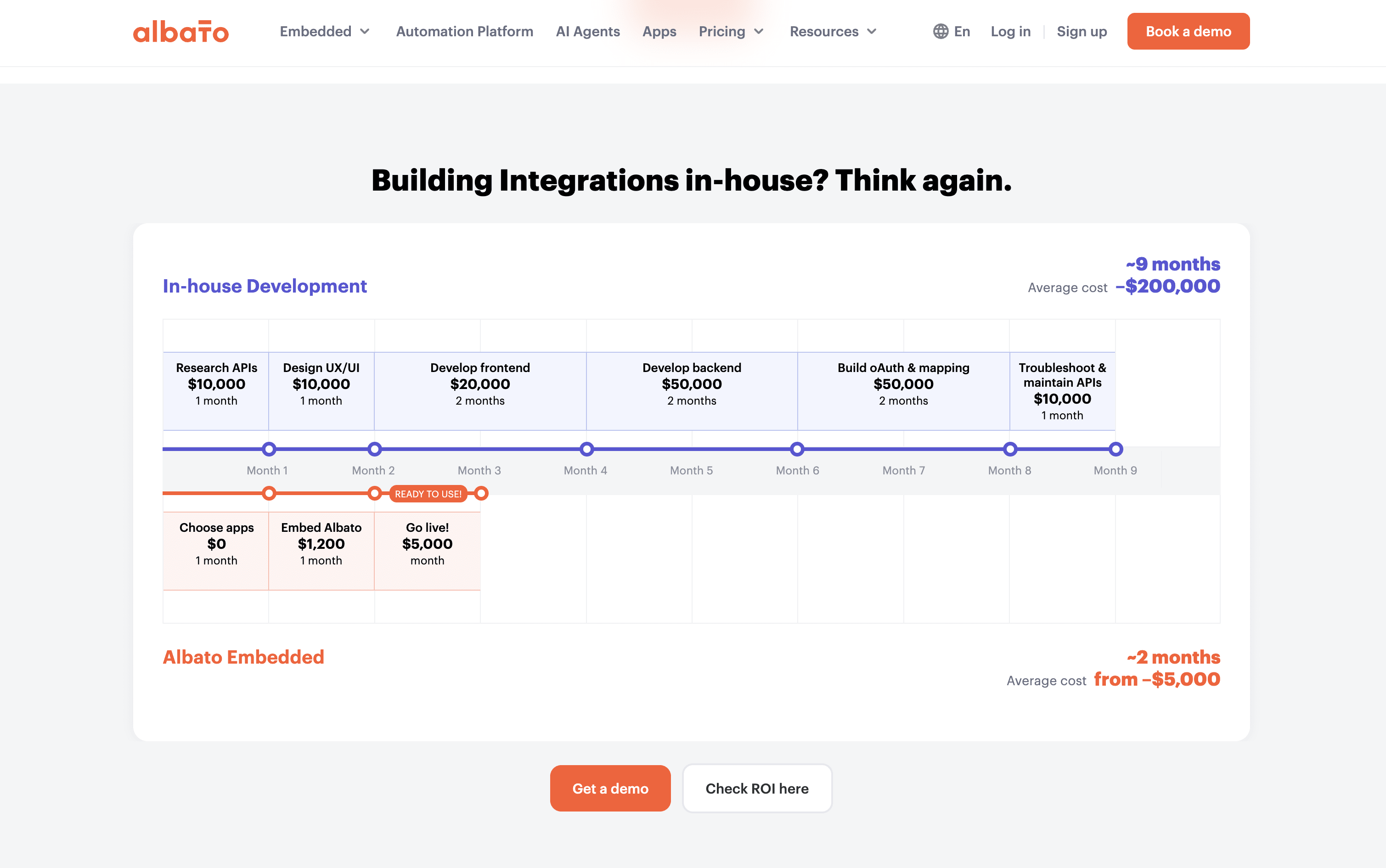This screenshot has width=1386, height=868.
Task: Click the ~9 months label
Action: pos(1172,264)
